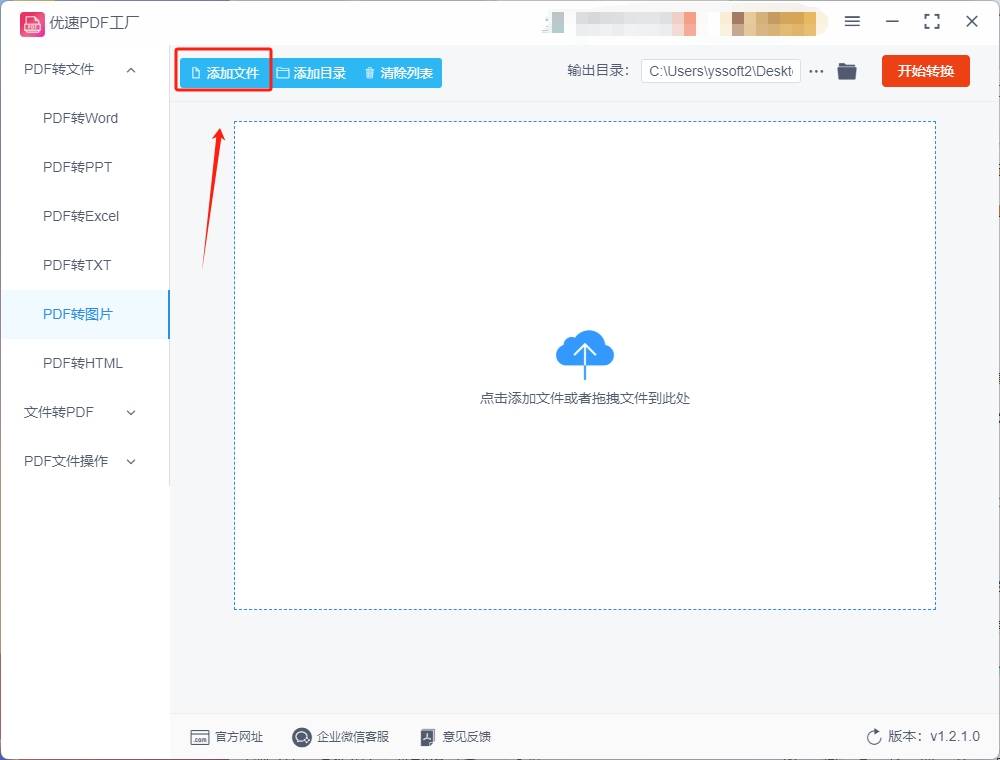Click the 点击添加文件或者拖拽文件到此处 text

tap(585, 398)
